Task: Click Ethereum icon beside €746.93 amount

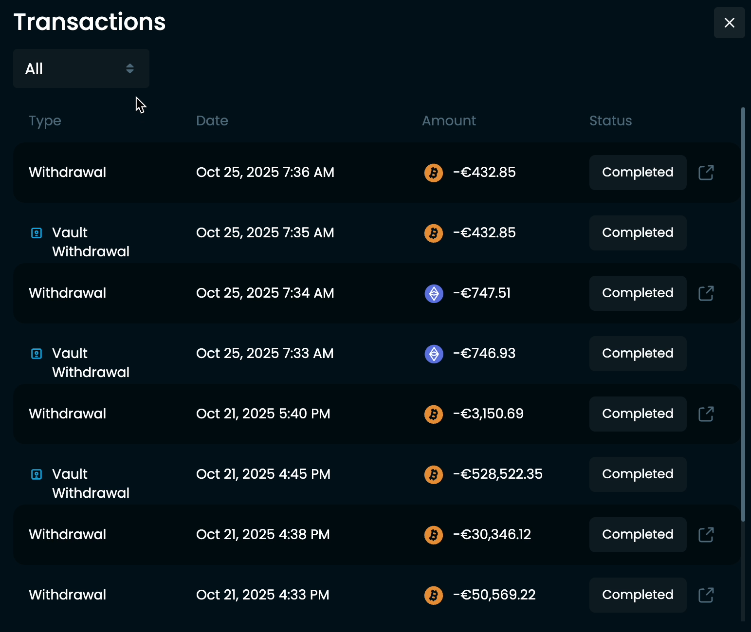Action: 433,353
